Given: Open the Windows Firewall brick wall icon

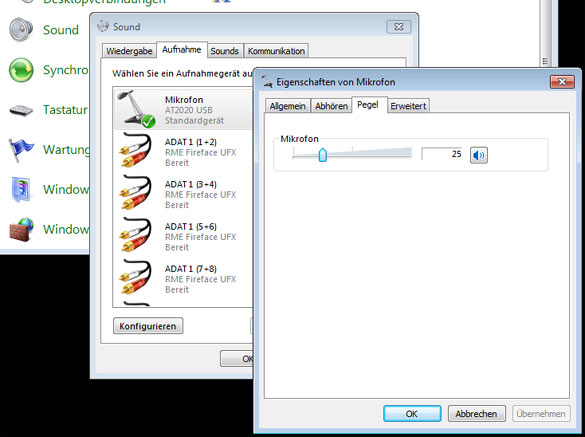Looking at the screenshot, I should pos(21,230).
